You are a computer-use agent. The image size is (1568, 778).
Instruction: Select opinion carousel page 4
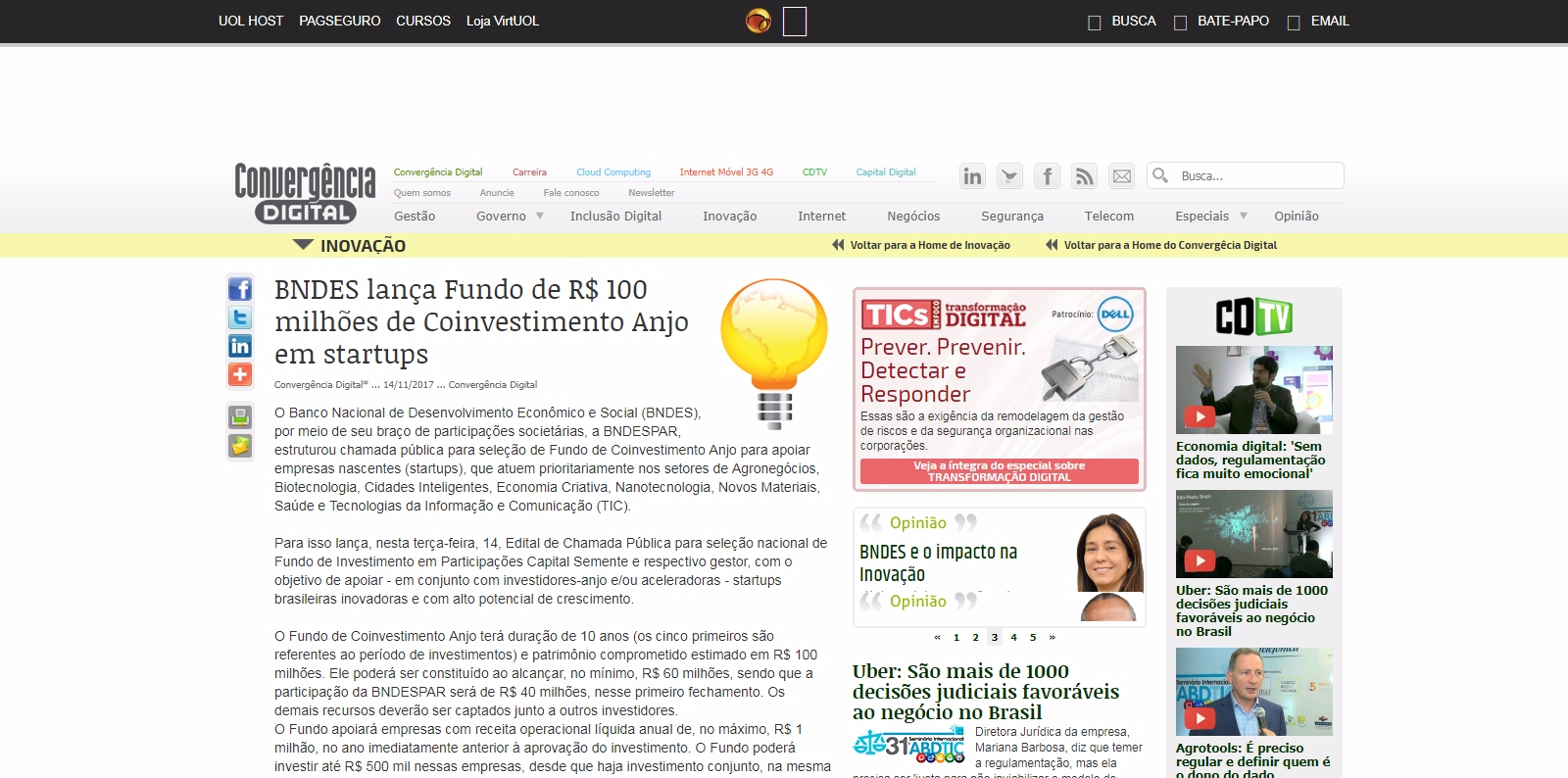1013,637
